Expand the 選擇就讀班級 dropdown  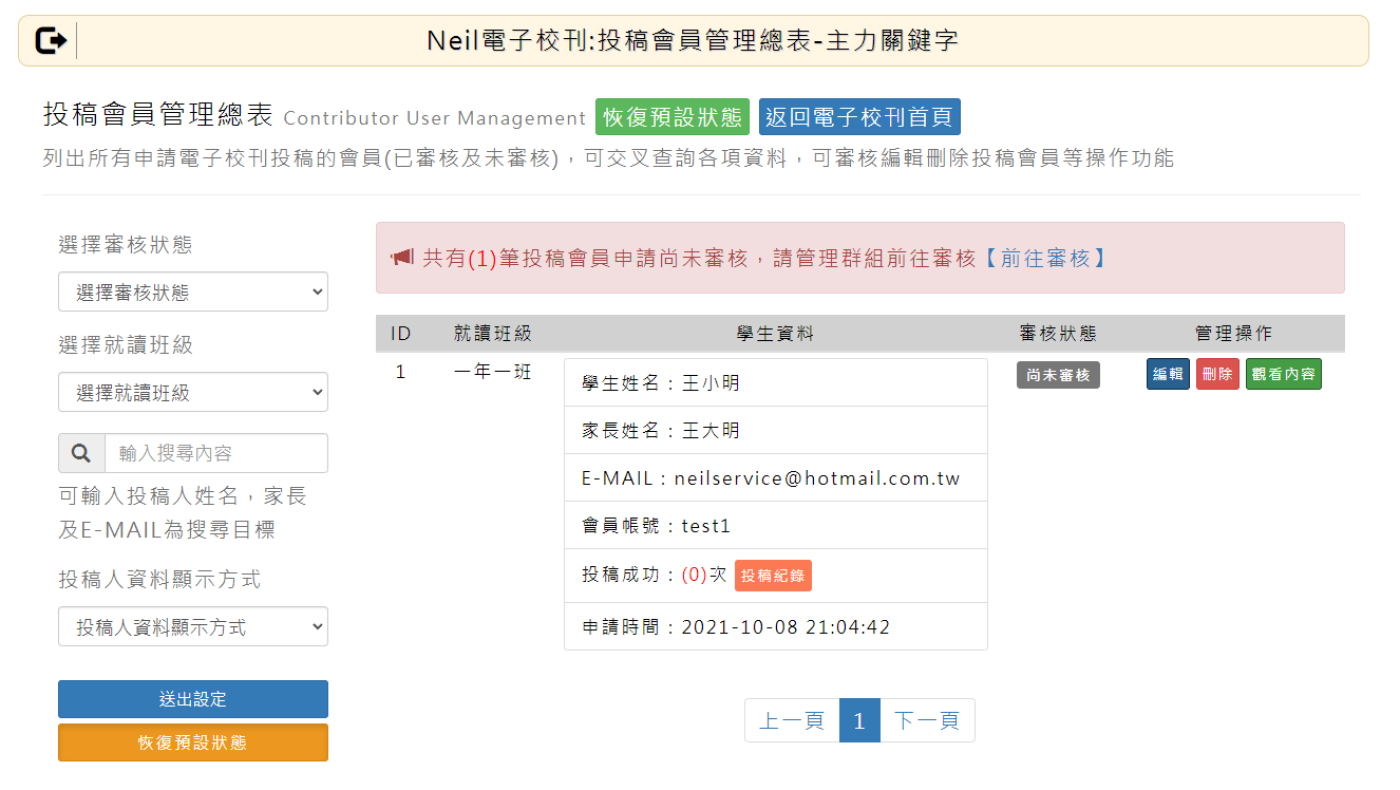pos(193,393)
